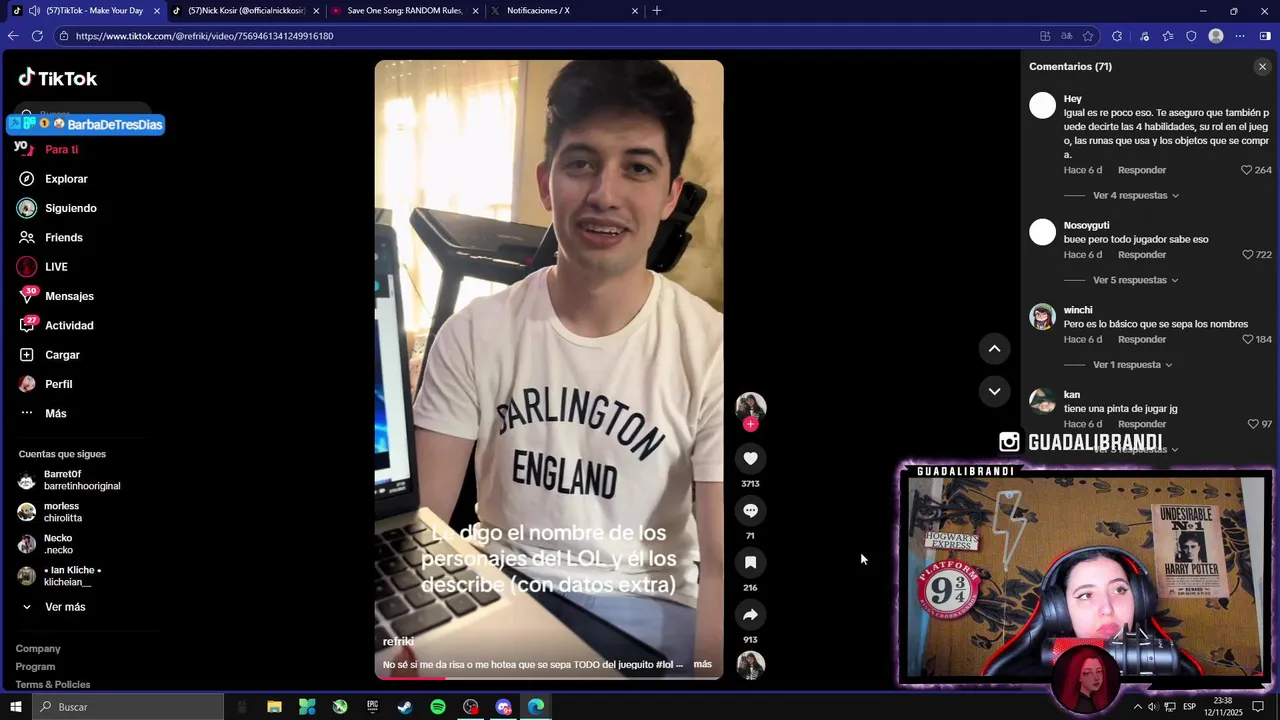1280x720 pixels.
Task: Follow creator with red plus badge
Action: pyautogui.click(x=750, y=424)
